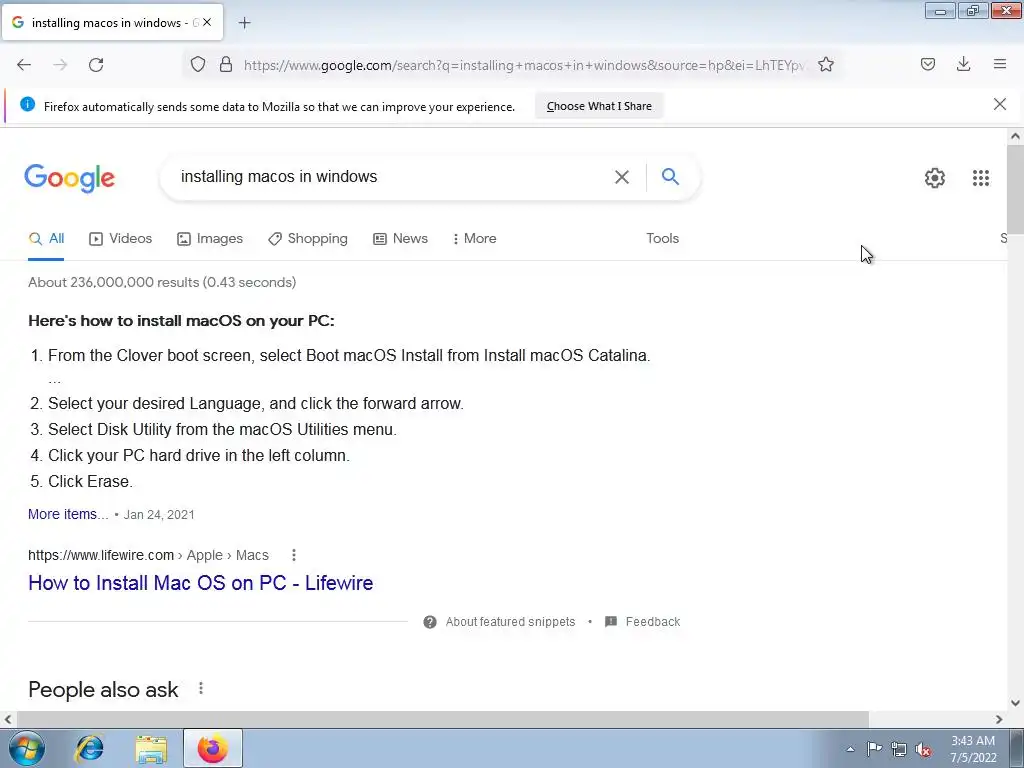Go to the Google logo homepage

[x=70, y=178]
